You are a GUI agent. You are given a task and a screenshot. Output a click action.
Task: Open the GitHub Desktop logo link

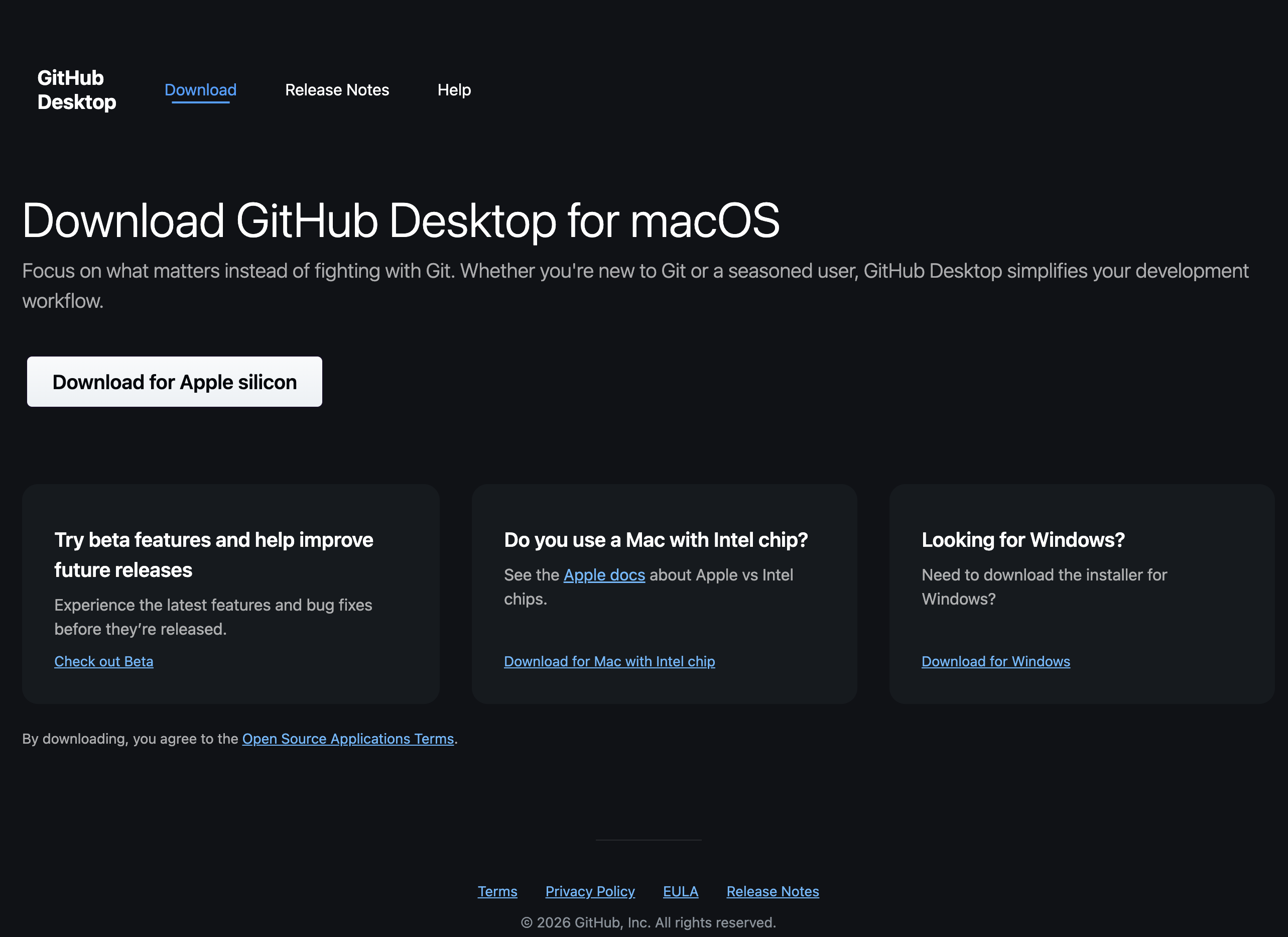pos(77,90)
